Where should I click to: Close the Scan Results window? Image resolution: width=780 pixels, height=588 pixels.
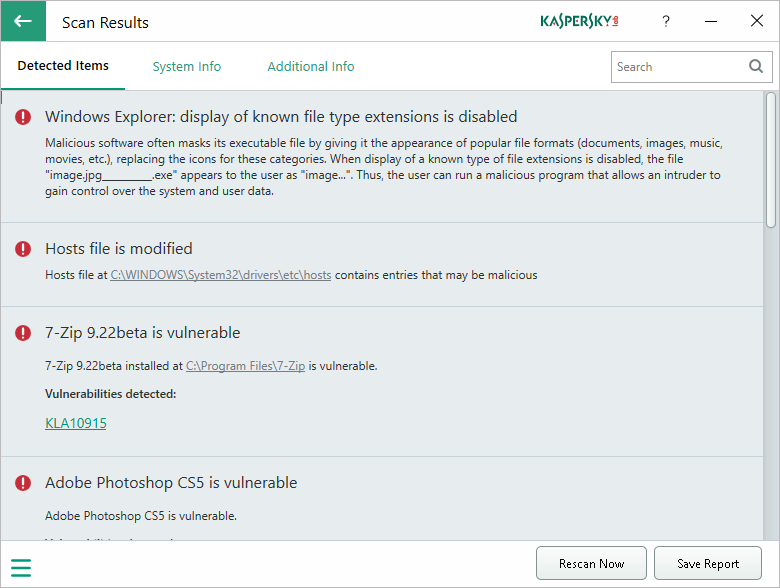pyautogui.click(x=757, y=21)
